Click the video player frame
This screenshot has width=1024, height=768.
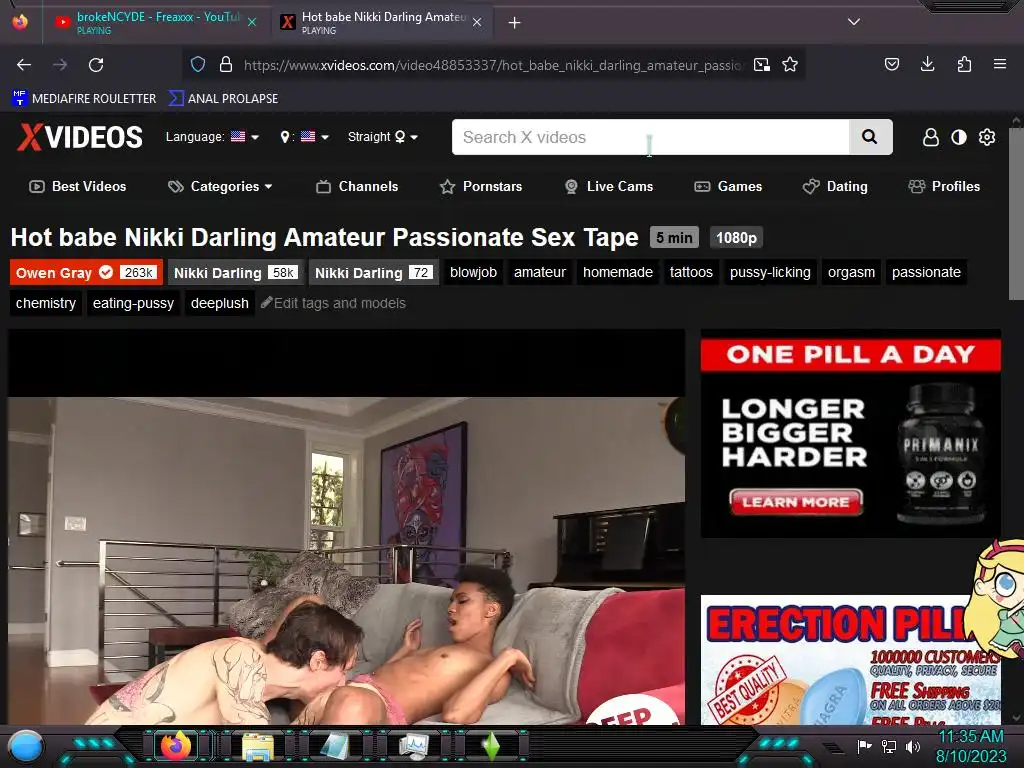pos(346,526)
